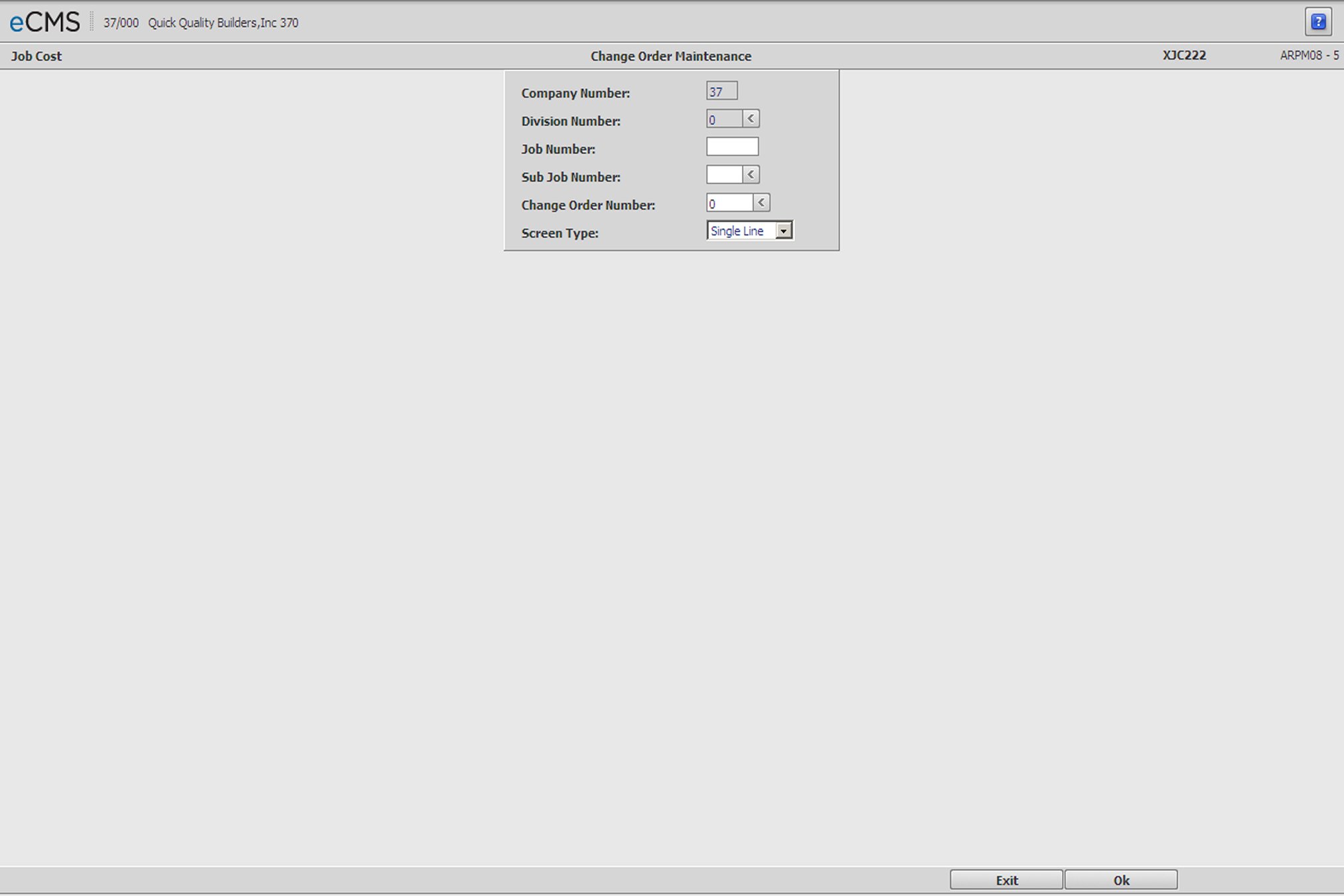1344x896 pixels.
Task: Click the eCMS logo
Action: click(44, 23)
